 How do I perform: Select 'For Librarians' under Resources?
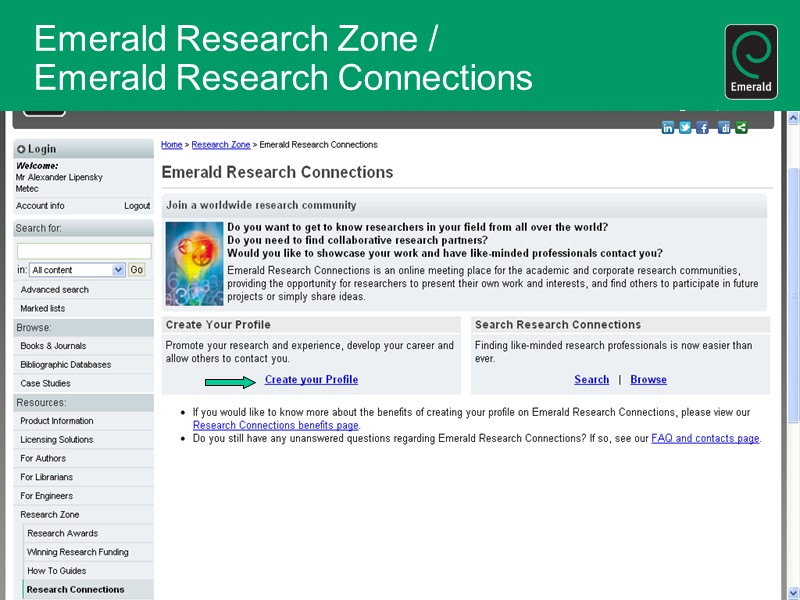tap(48, 477)
